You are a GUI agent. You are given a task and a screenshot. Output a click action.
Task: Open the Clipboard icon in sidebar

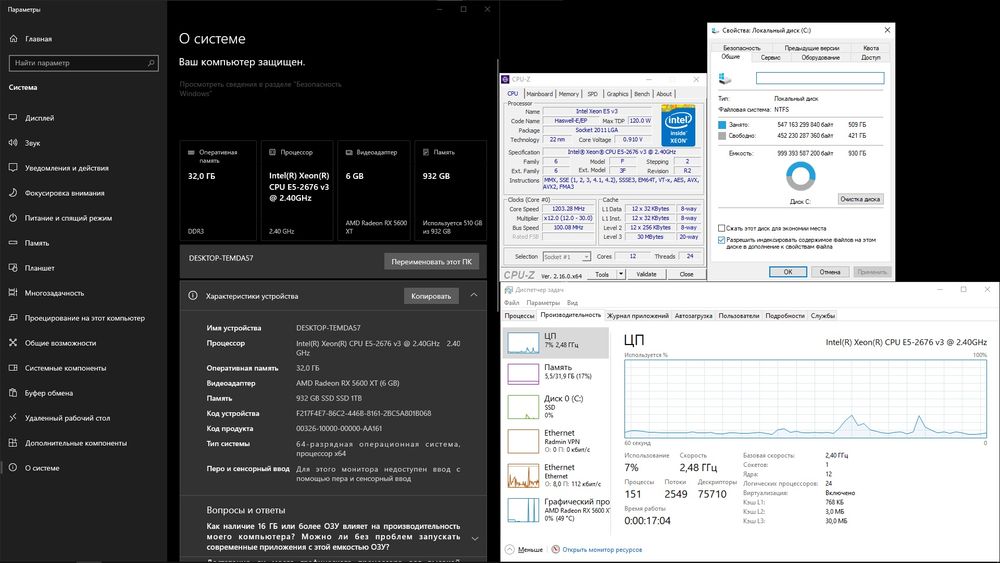tap(13, 393)
